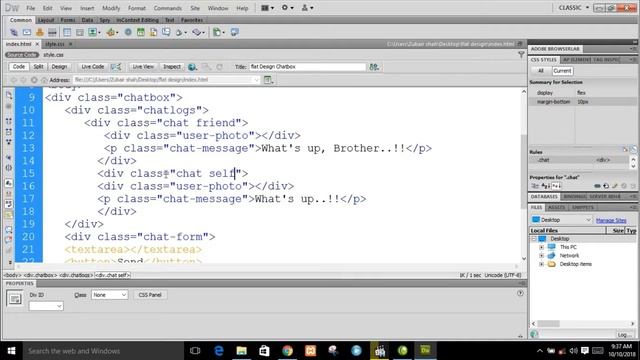
Task: Open the Layout dropdown in the menu bar
Action: tap(267, 8)
